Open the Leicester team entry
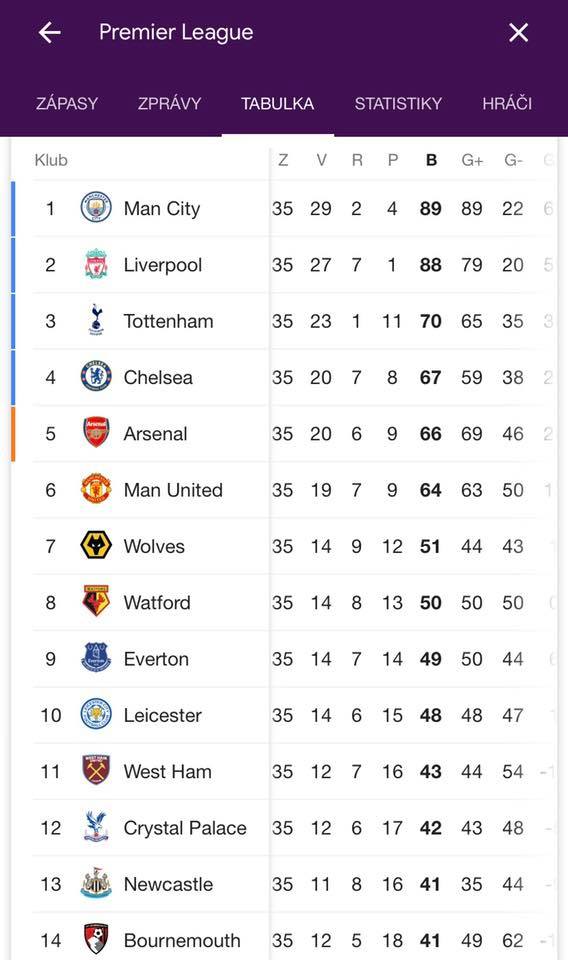Screen dimensions: 568x960 (285, 715)
